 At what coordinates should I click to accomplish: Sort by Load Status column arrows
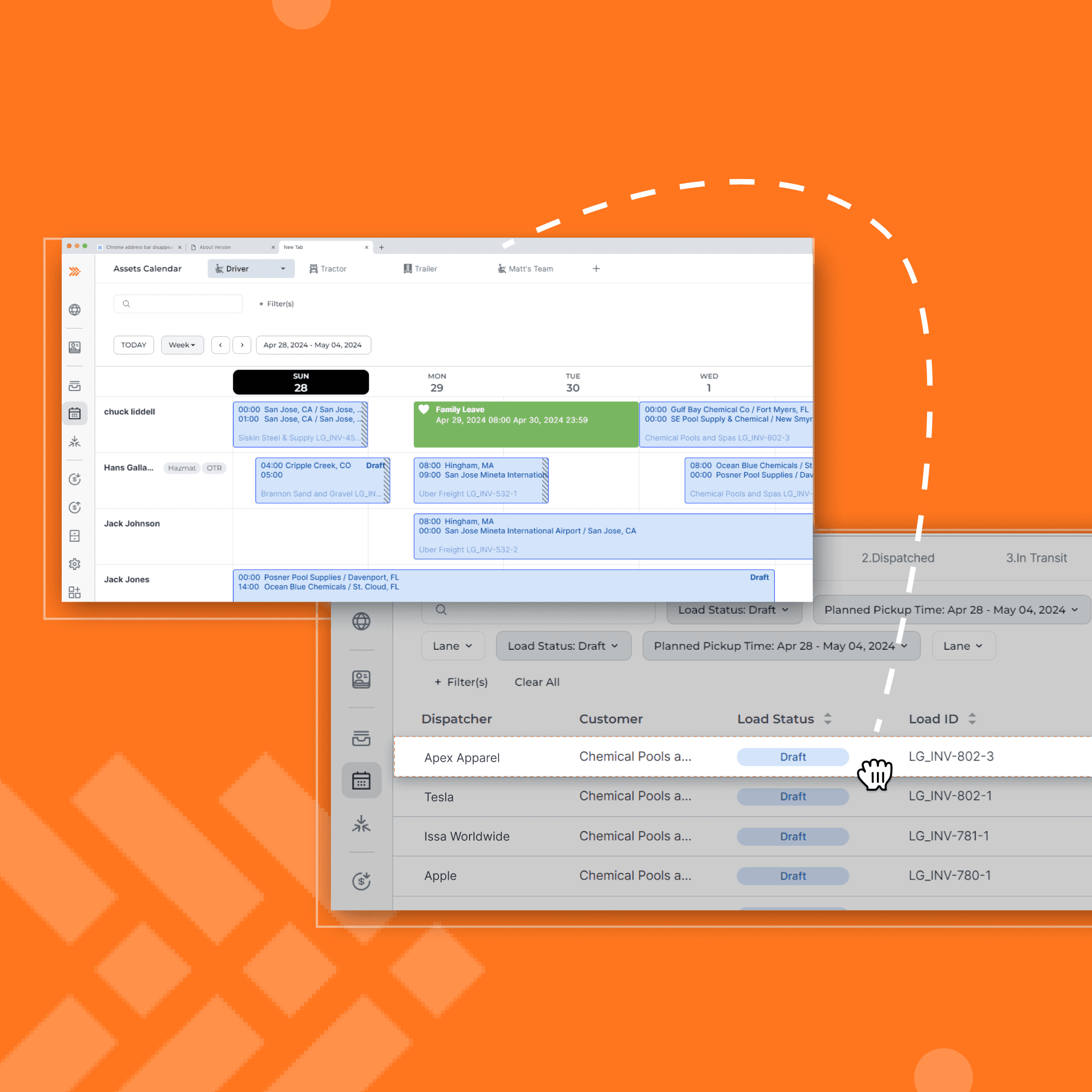click(828, 719)
